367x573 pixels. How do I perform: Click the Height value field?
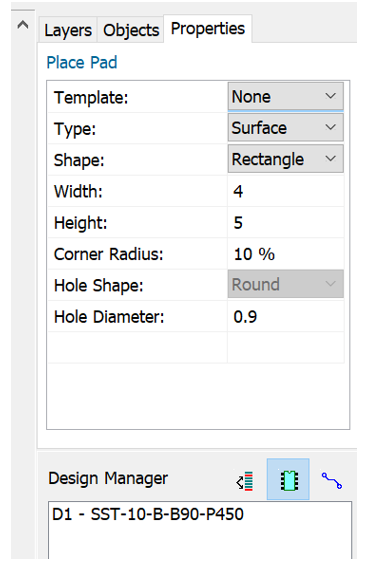point(285,223)
